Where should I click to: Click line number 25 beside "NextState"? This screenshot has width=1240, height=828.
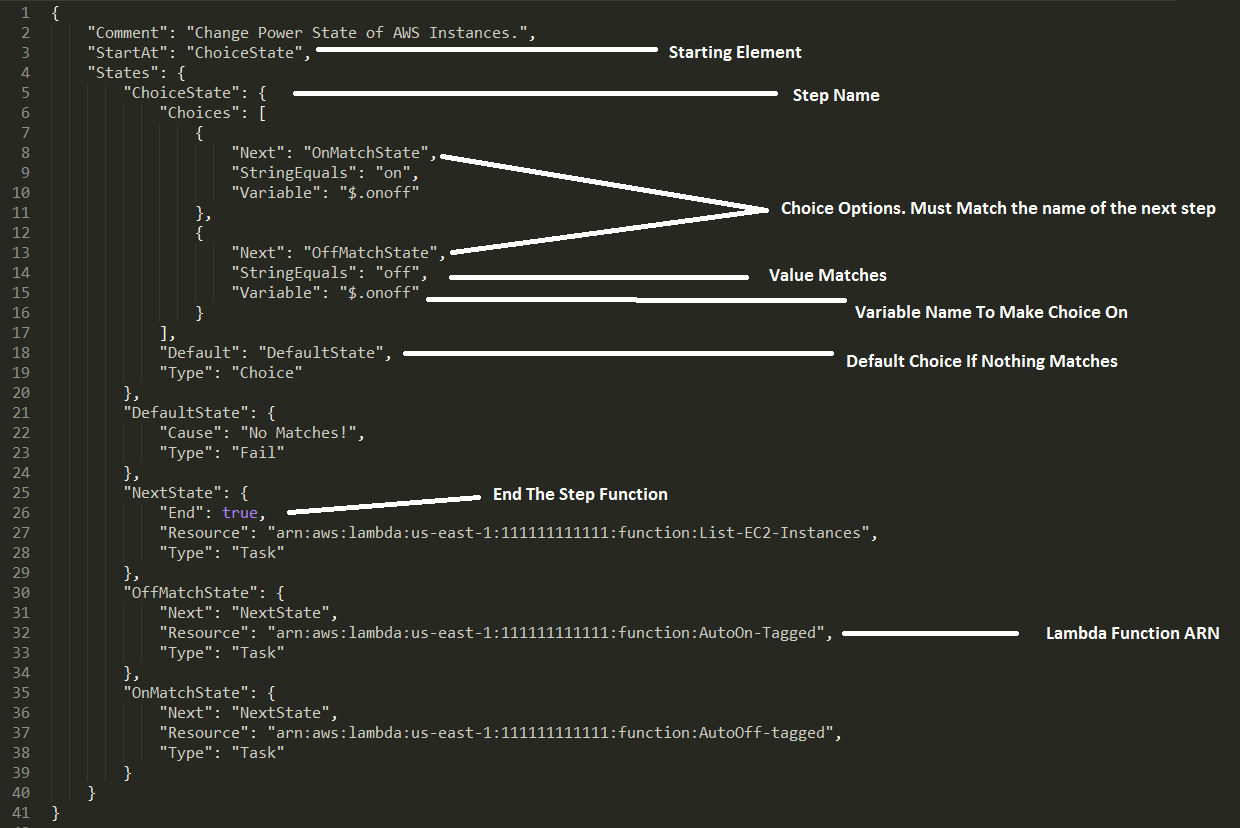[21, 492]
